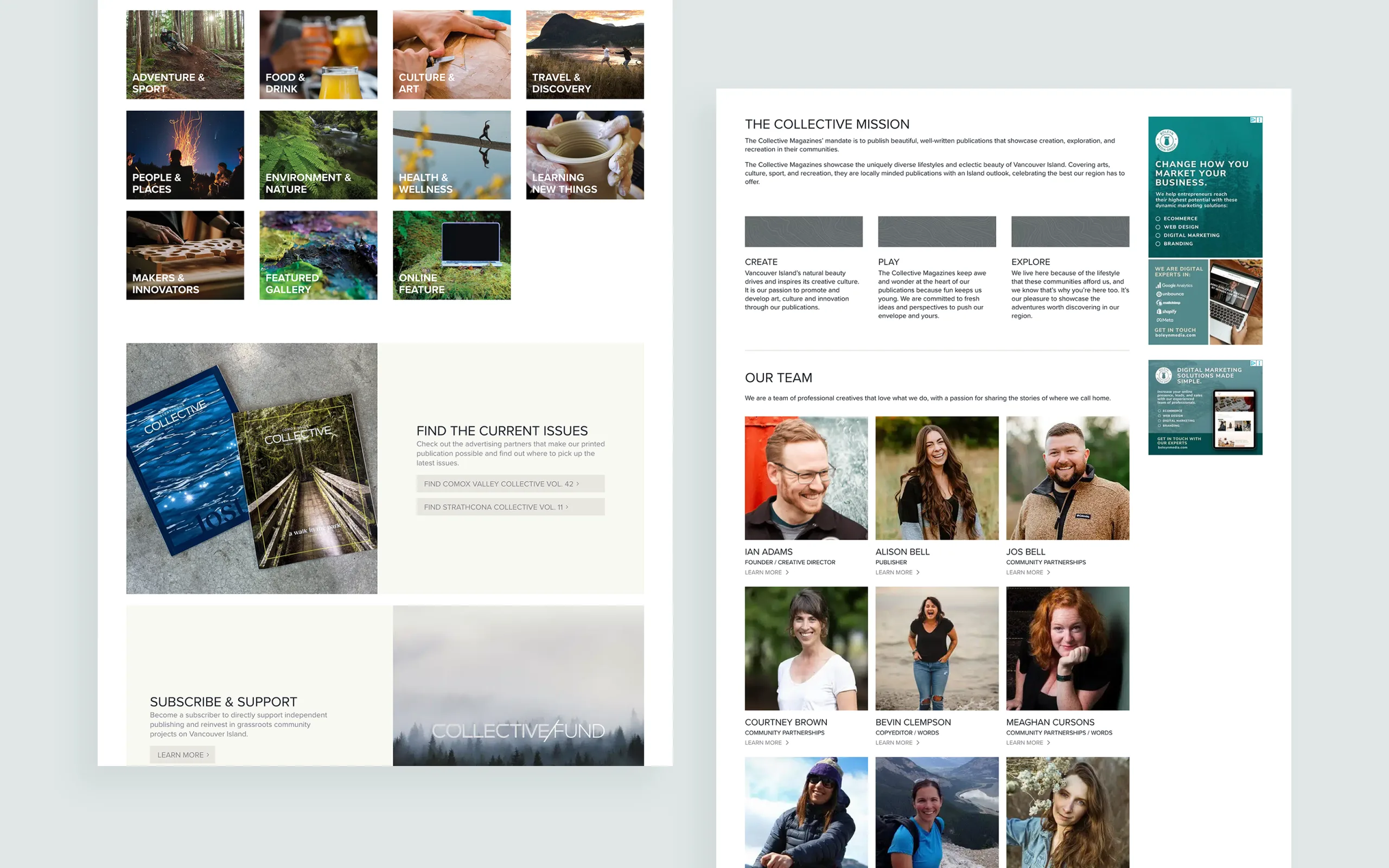Viewport: 1389px width, 868px height.
Task: Click the Branding bullet circle in top ad
Action: [x=1158, y=244]
